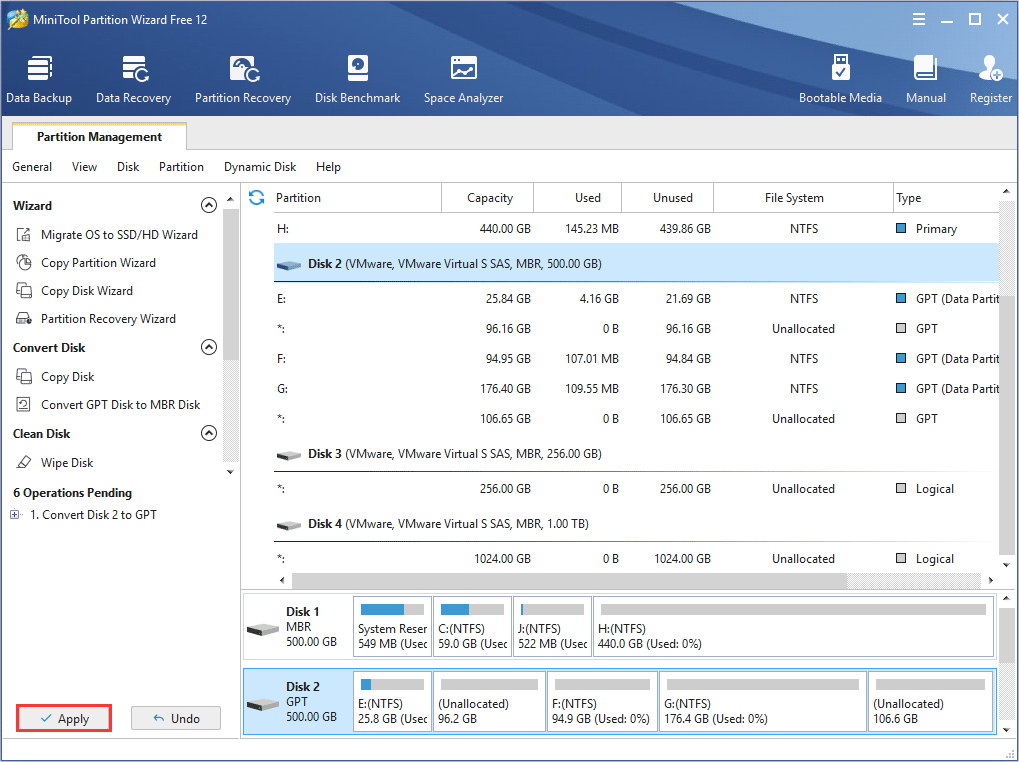Undo the last operation
Image resolution: width=1019 pixels, height=762 pixels.
click(175, 717)
